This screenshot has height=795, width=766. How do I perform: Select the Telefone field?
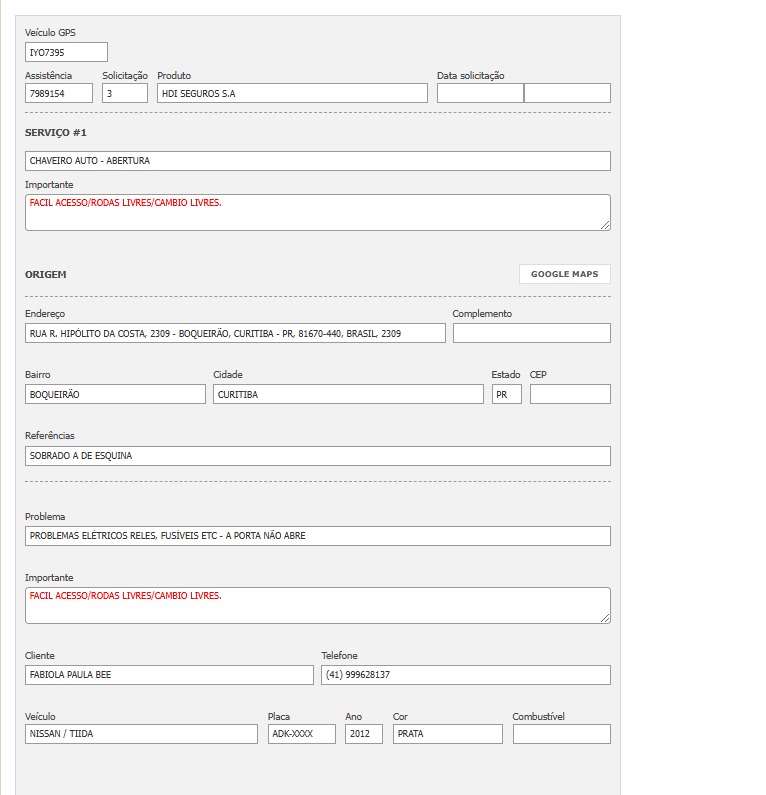pyautogui.click(x=465, y=675)
